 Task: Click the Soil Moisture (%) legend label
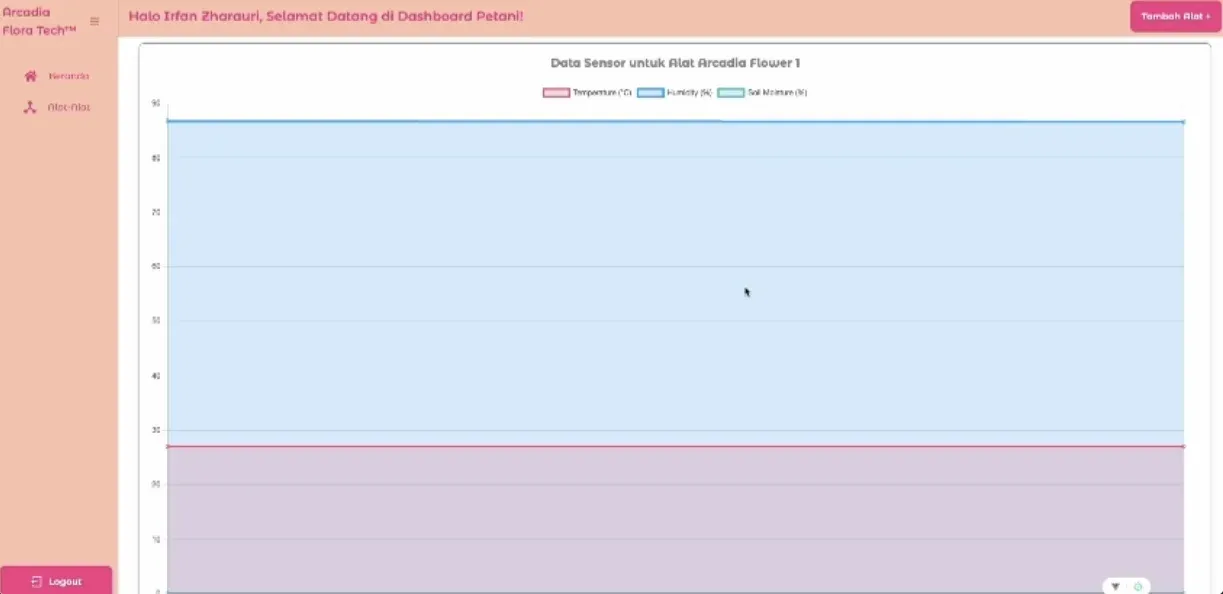pos(777,92)
